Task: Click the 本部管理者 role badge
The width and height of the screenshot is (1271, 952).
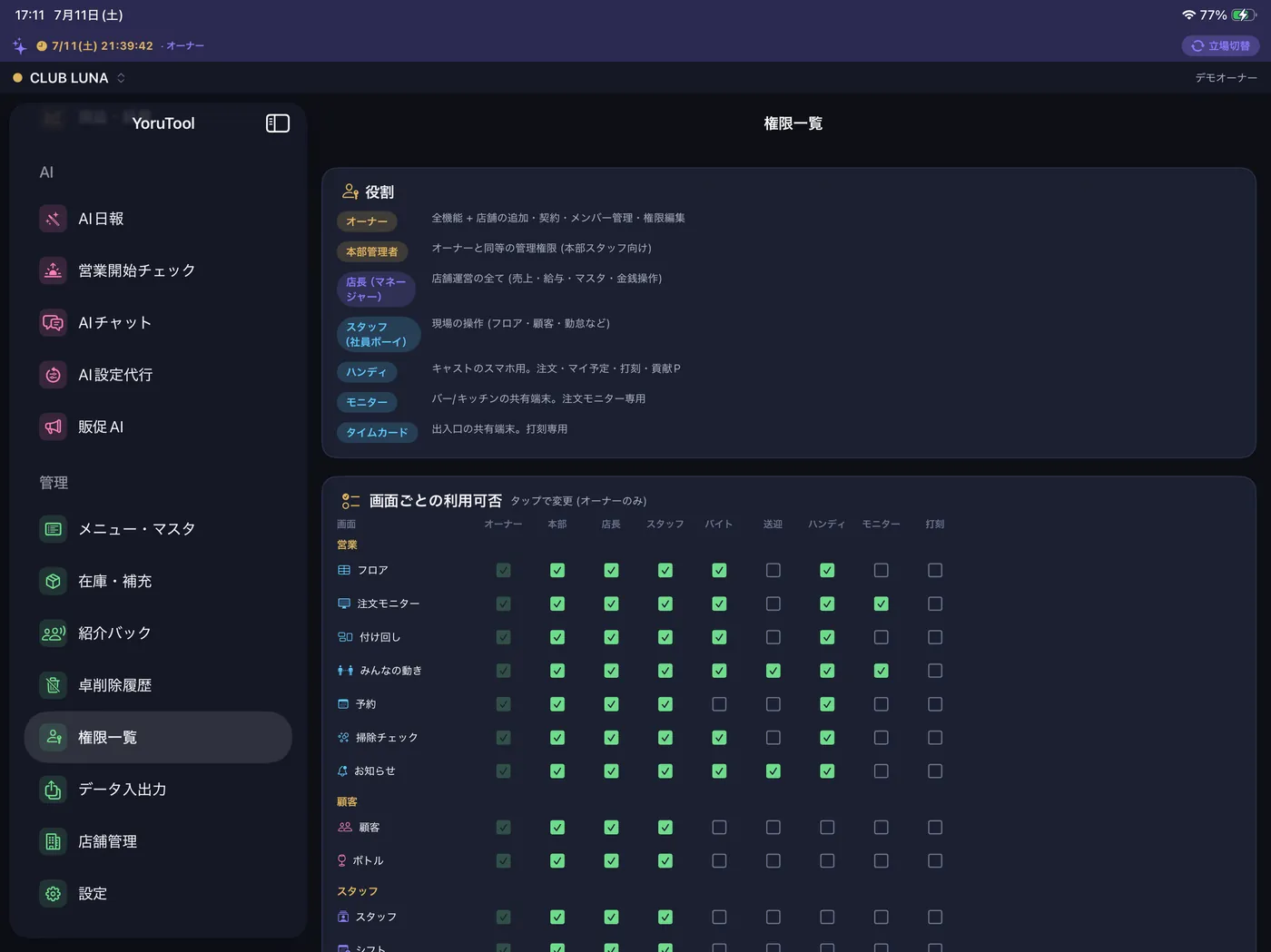Action: pyautogui.click(x=372, y=251)
